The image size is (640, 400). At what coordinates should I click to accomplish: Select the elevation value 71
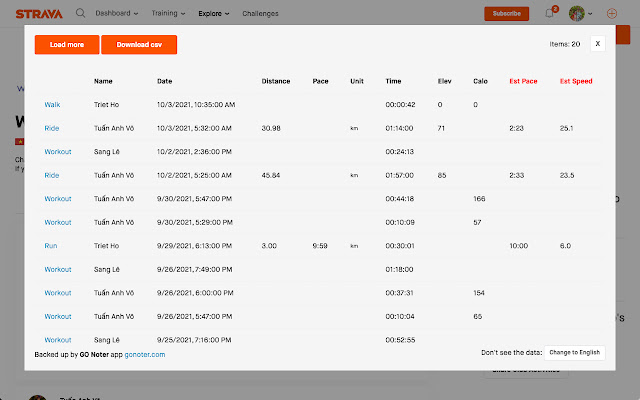click(x=441, y=128)
